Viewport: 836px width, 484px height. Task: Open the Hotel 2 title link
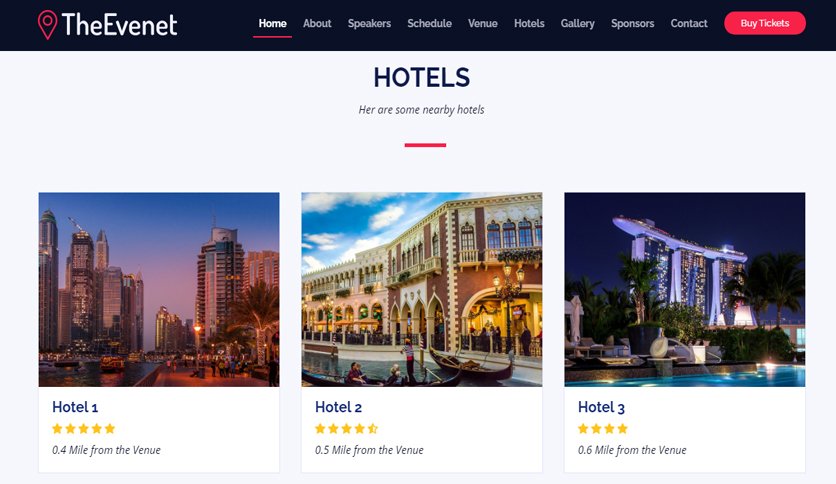click(339, 407)
